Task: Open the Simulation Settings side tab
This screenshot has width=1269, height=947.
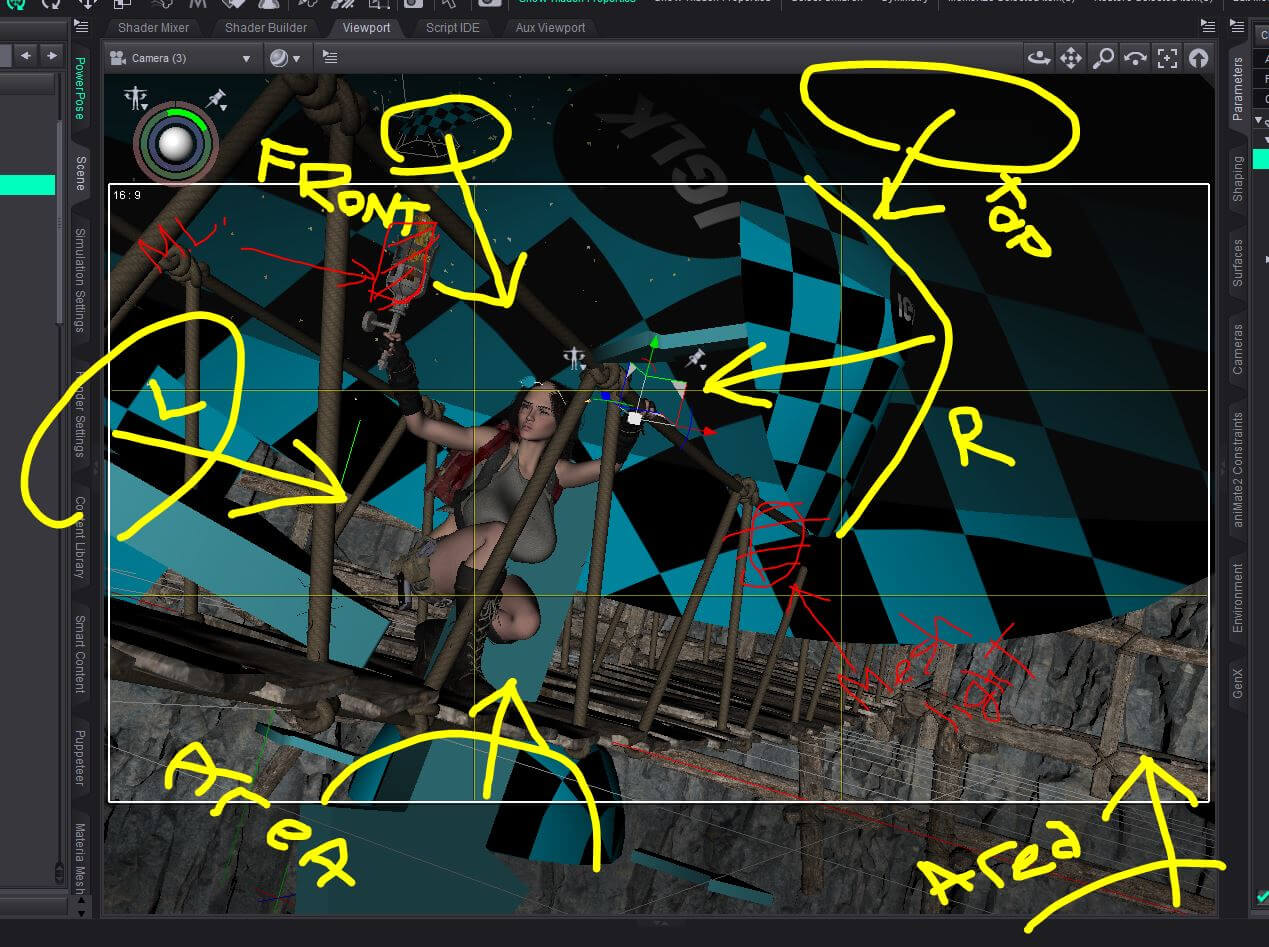Action: tap(81, 281)
